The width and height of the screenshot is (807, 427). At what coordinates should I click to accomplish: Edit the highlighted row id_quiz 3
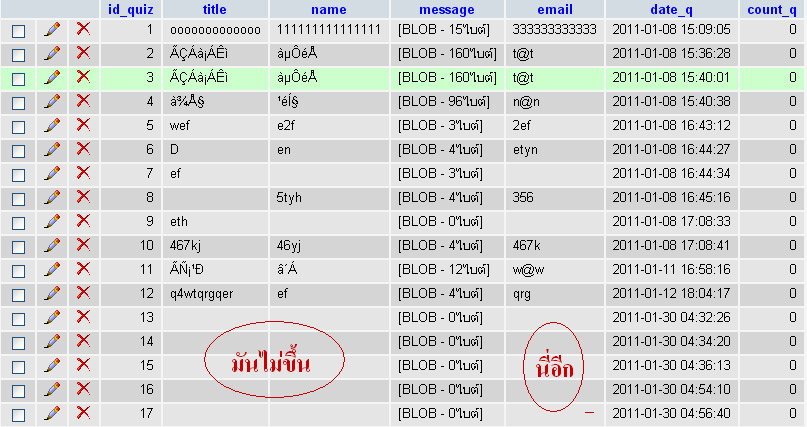point(52,78)
